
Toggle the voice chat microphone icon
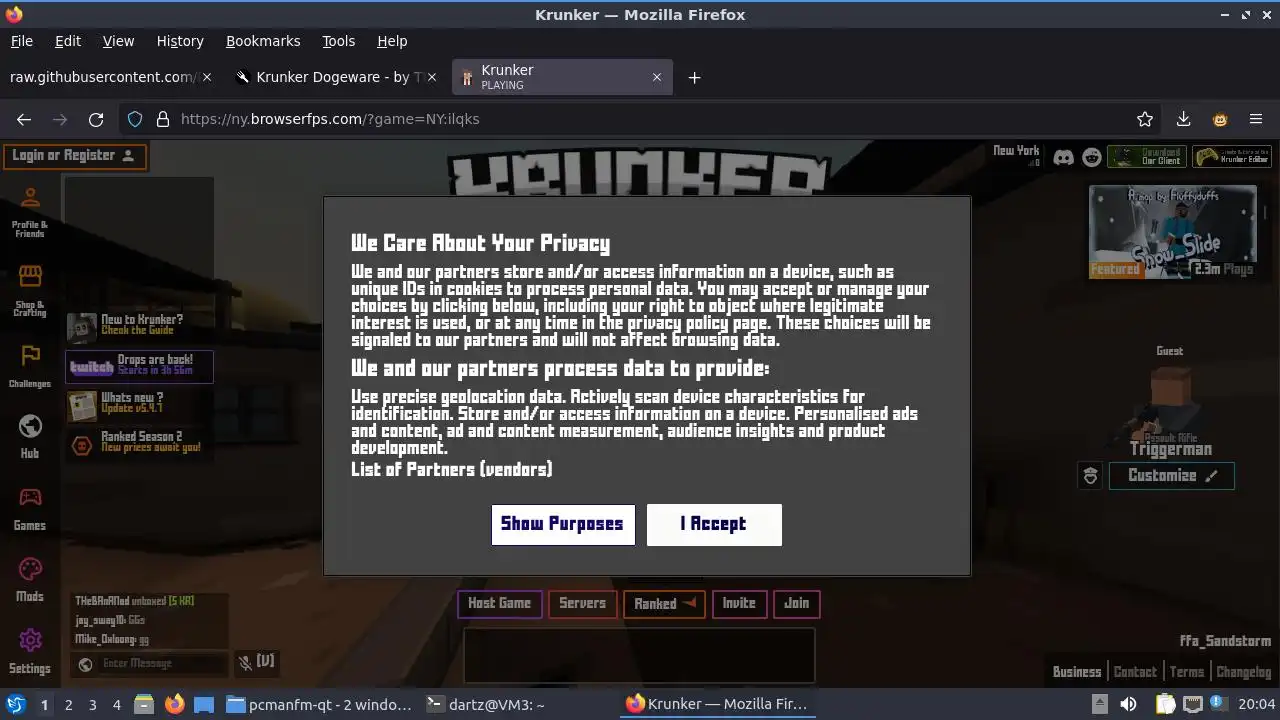coord(245,662)
